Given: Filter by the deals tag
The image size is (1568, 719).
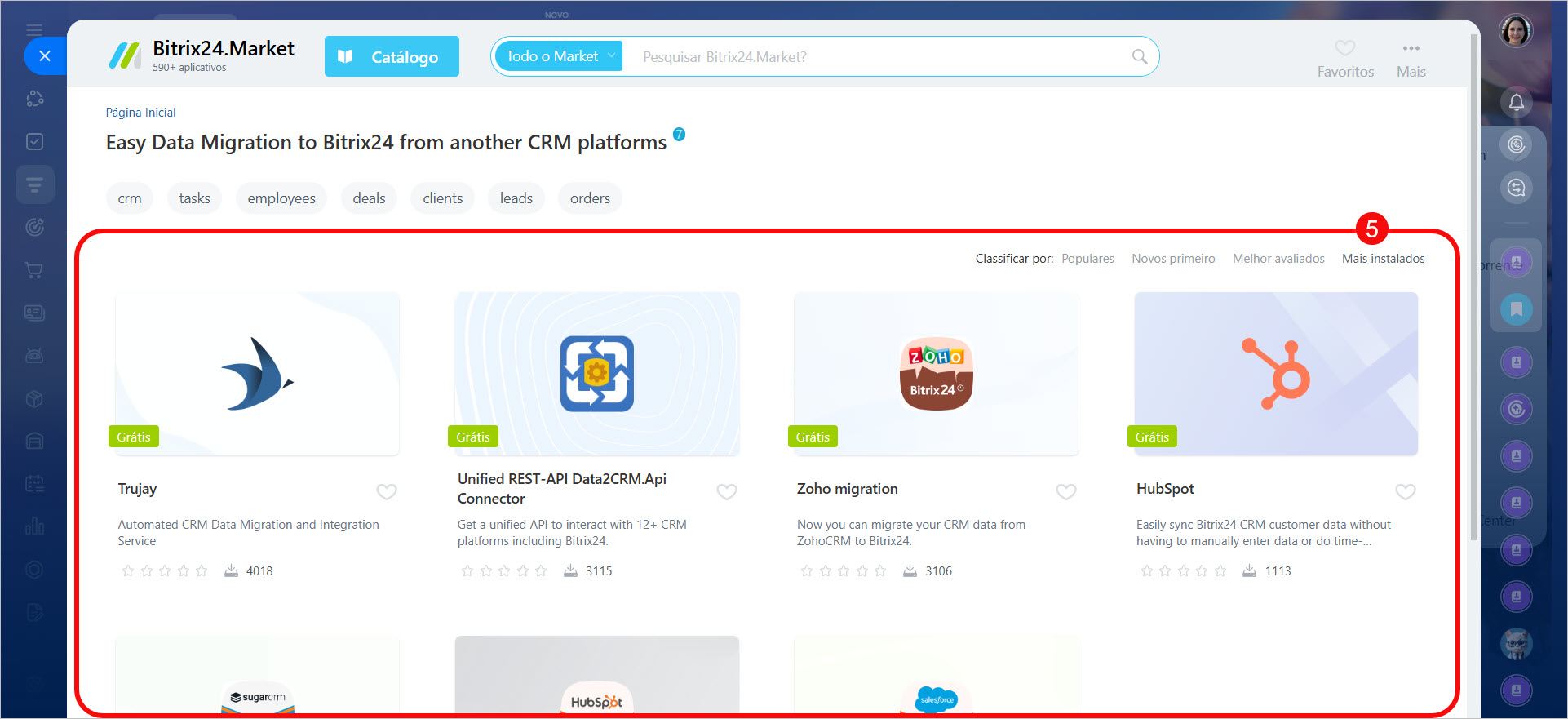Looking at the screenshot, I should click(x=369, y=198).
